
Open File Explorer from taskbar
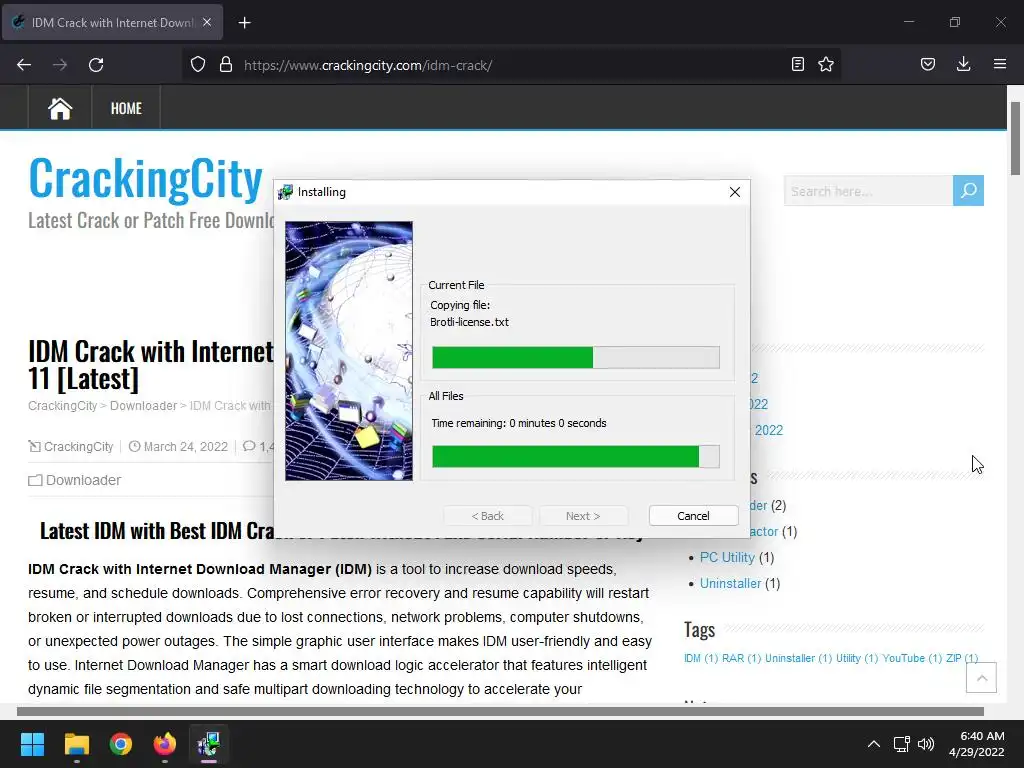coord(76,744)
